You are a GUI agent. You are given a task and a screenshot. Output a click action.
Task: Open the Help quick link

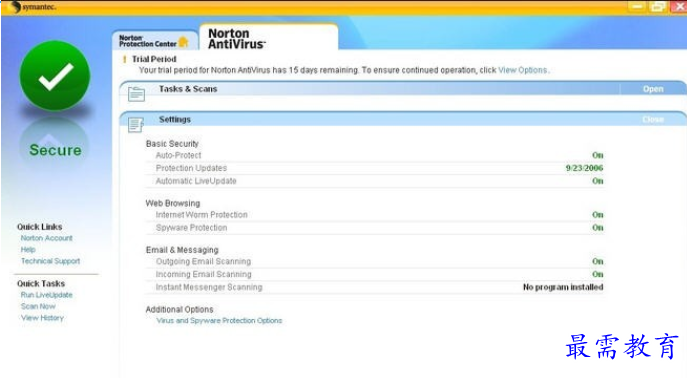(28, 250)
